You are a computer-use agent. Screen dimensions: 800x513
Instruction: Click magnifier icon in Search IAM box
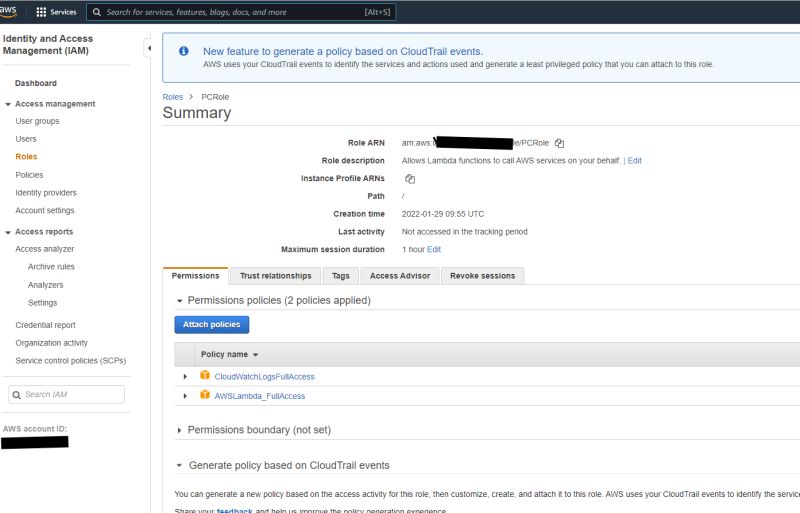pos(16,395)
